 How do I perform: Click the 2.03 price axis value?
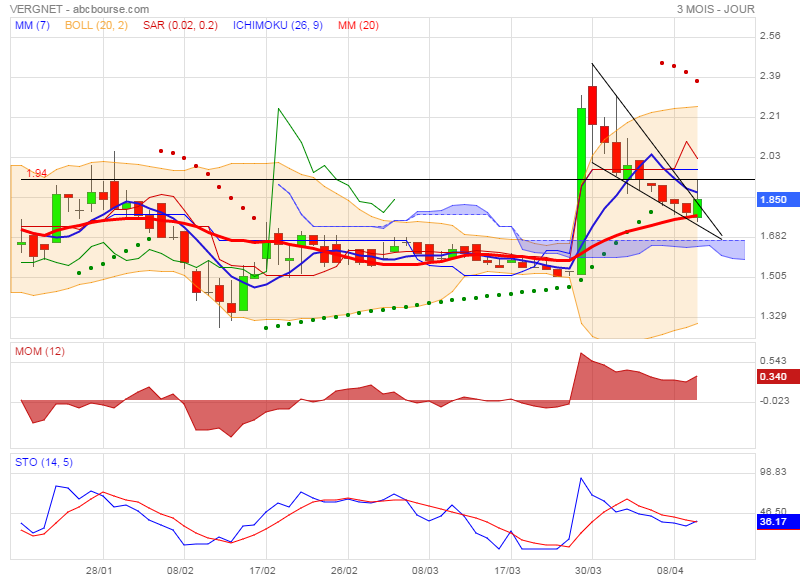click(x=770, y=156)
